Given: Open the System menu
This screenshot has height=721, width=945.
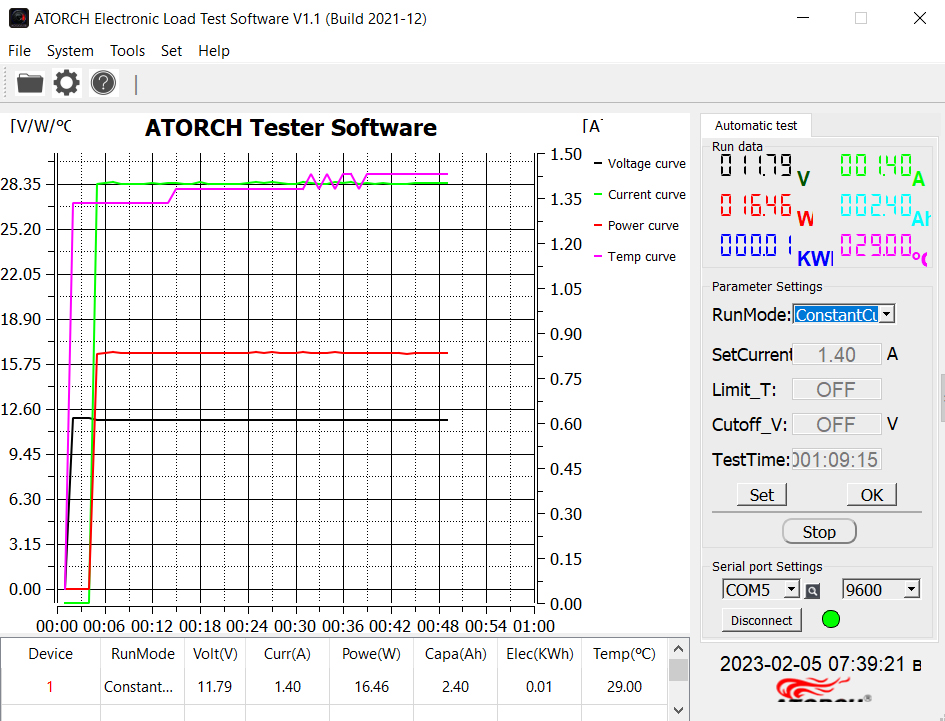Looking at the screenshot, I should tap(70, 51).
